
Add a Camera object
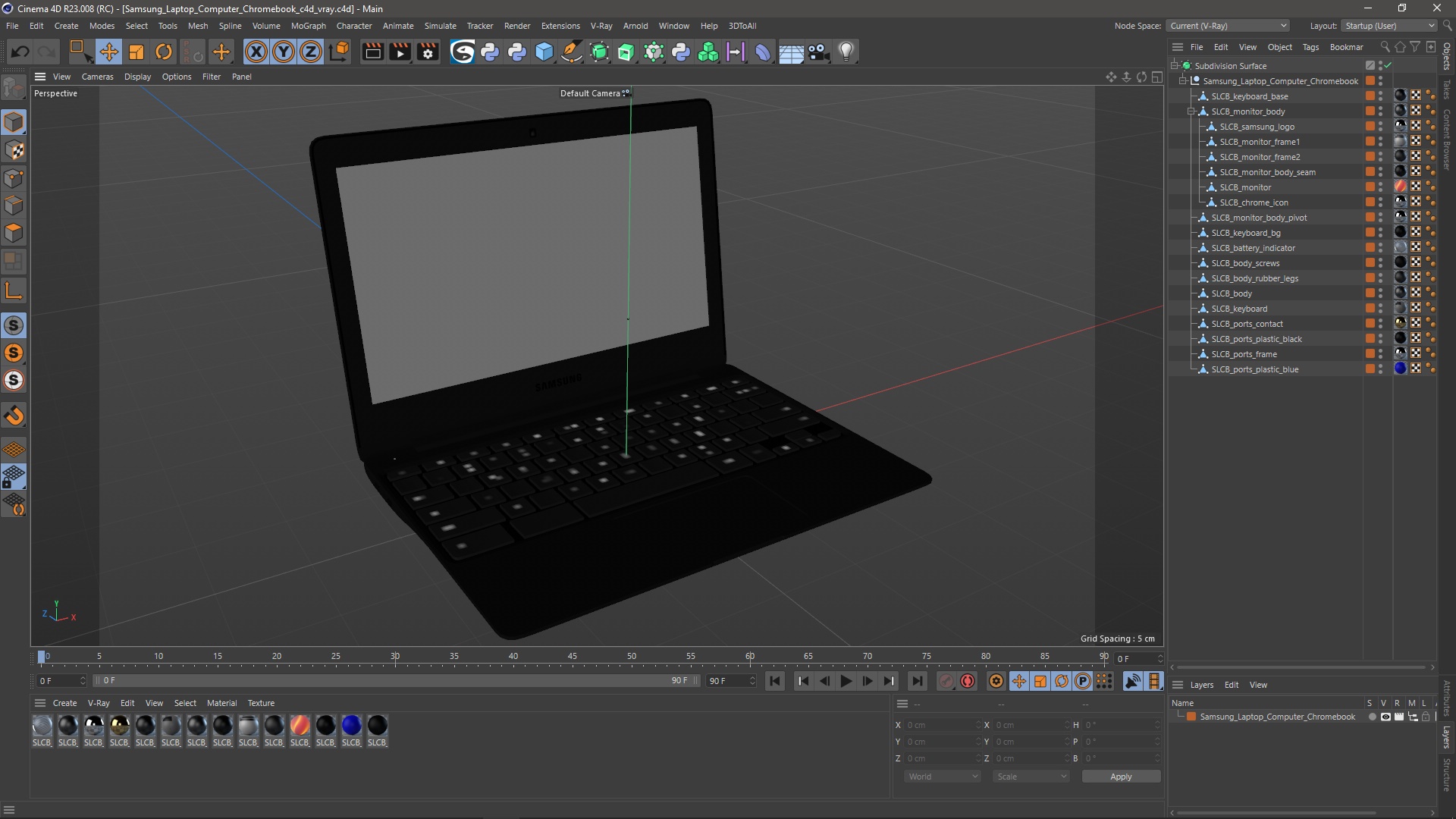pyautogui.click(x=818, y=52)
